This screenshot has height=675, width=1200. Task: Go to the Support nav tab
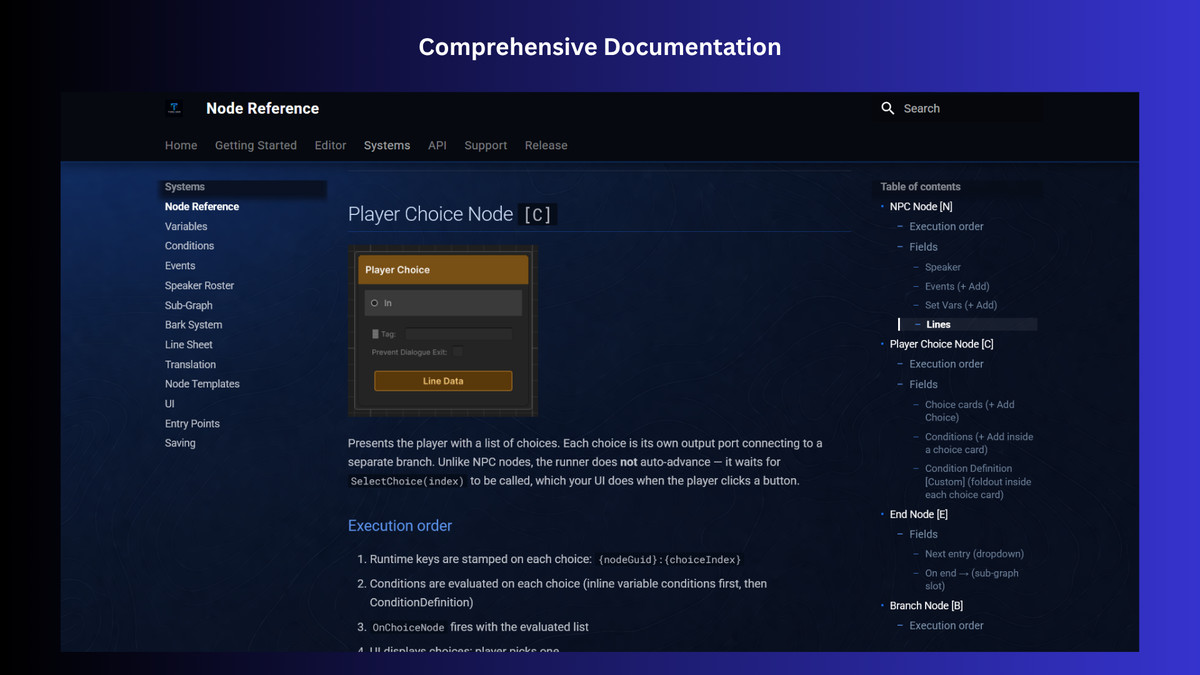coord(486,145)
